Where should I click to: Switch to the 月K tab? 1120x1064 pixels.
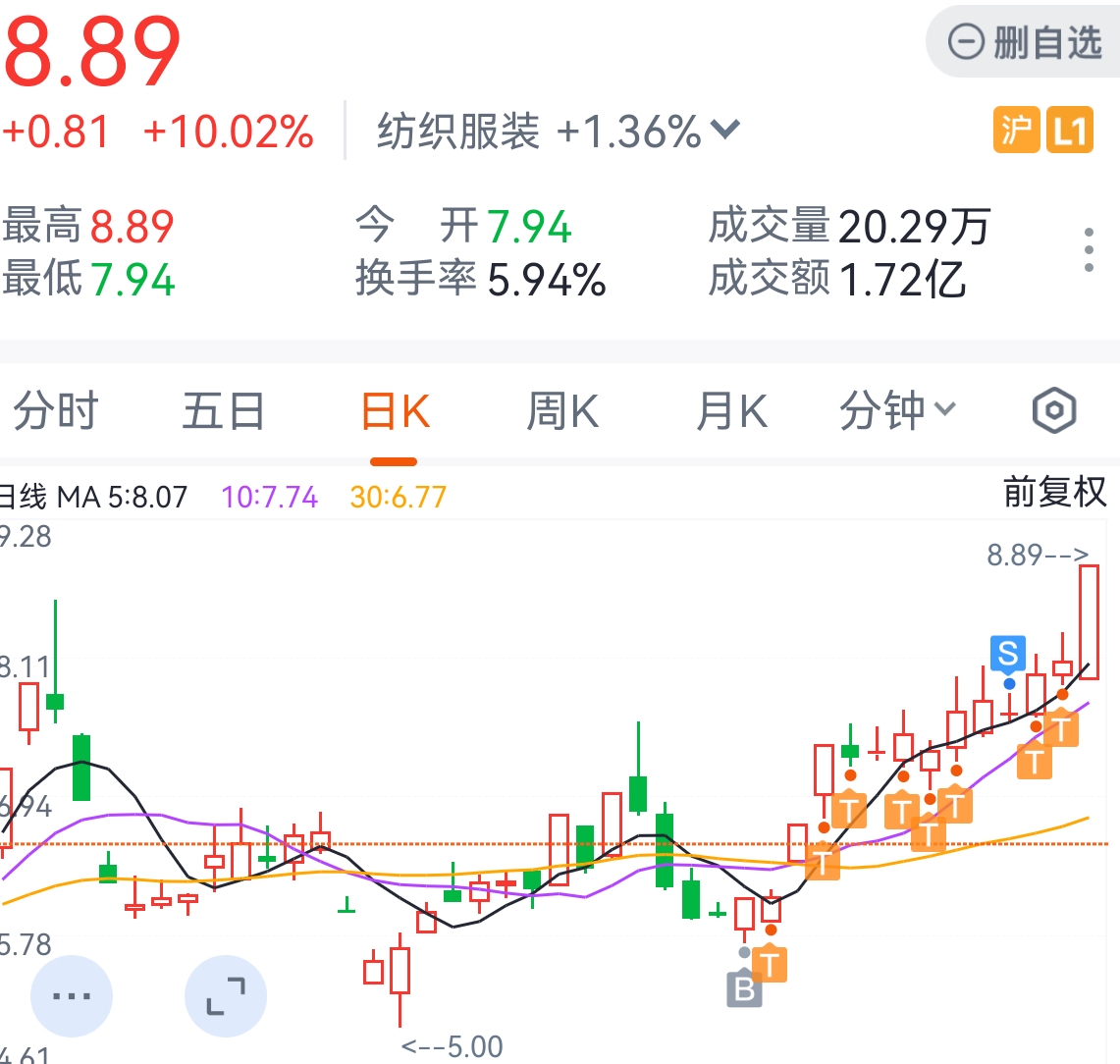point(732,411)
